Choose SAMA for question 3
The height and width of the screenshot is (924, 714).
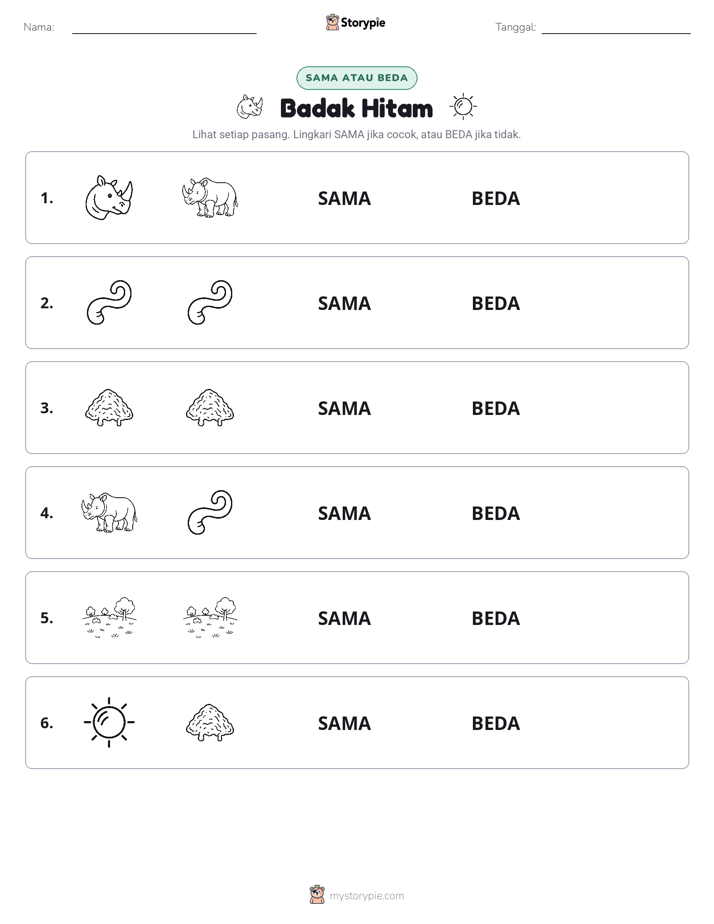click(344, 408)
